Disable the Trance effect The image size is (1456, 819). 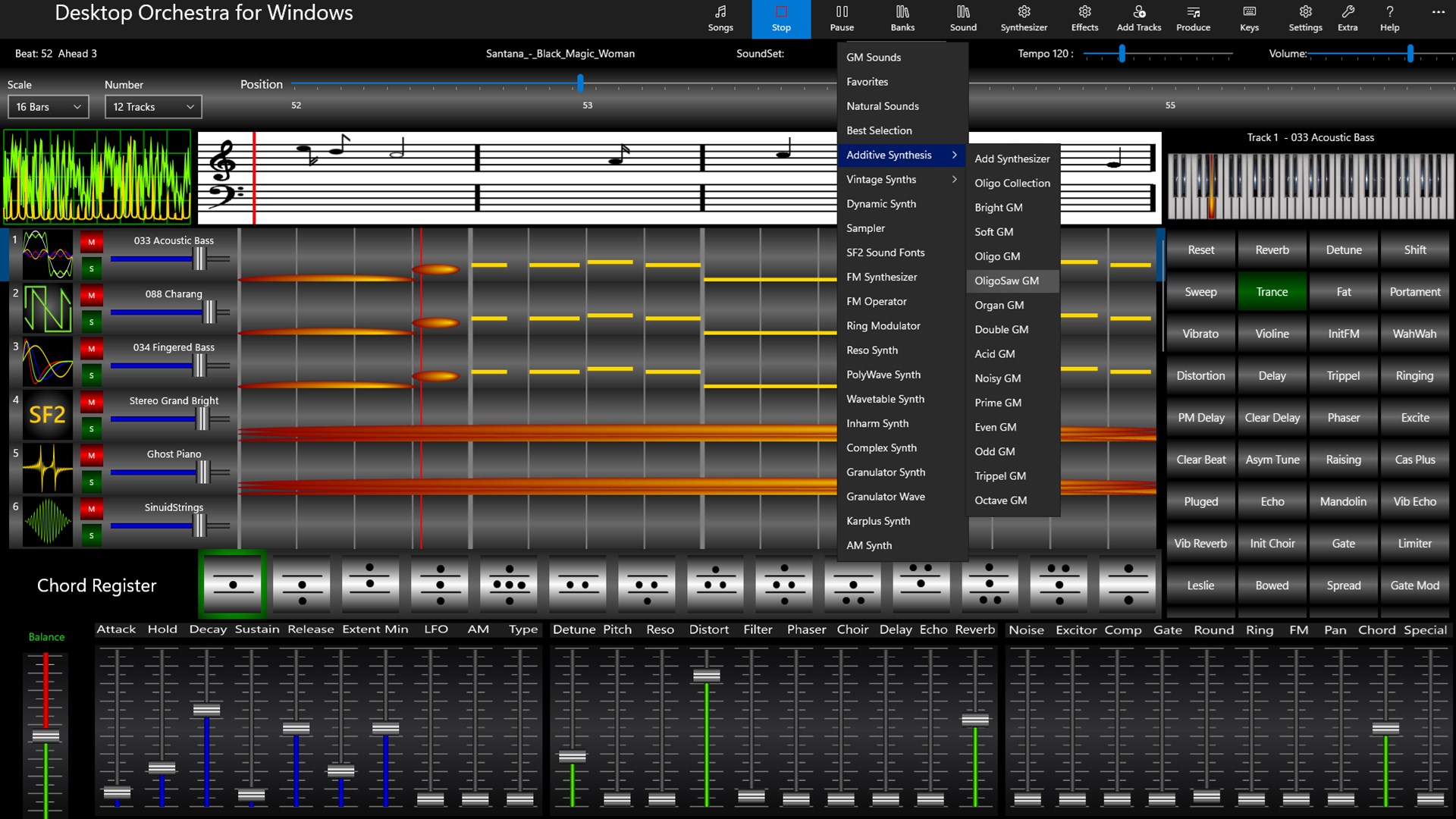(1272, 291)
